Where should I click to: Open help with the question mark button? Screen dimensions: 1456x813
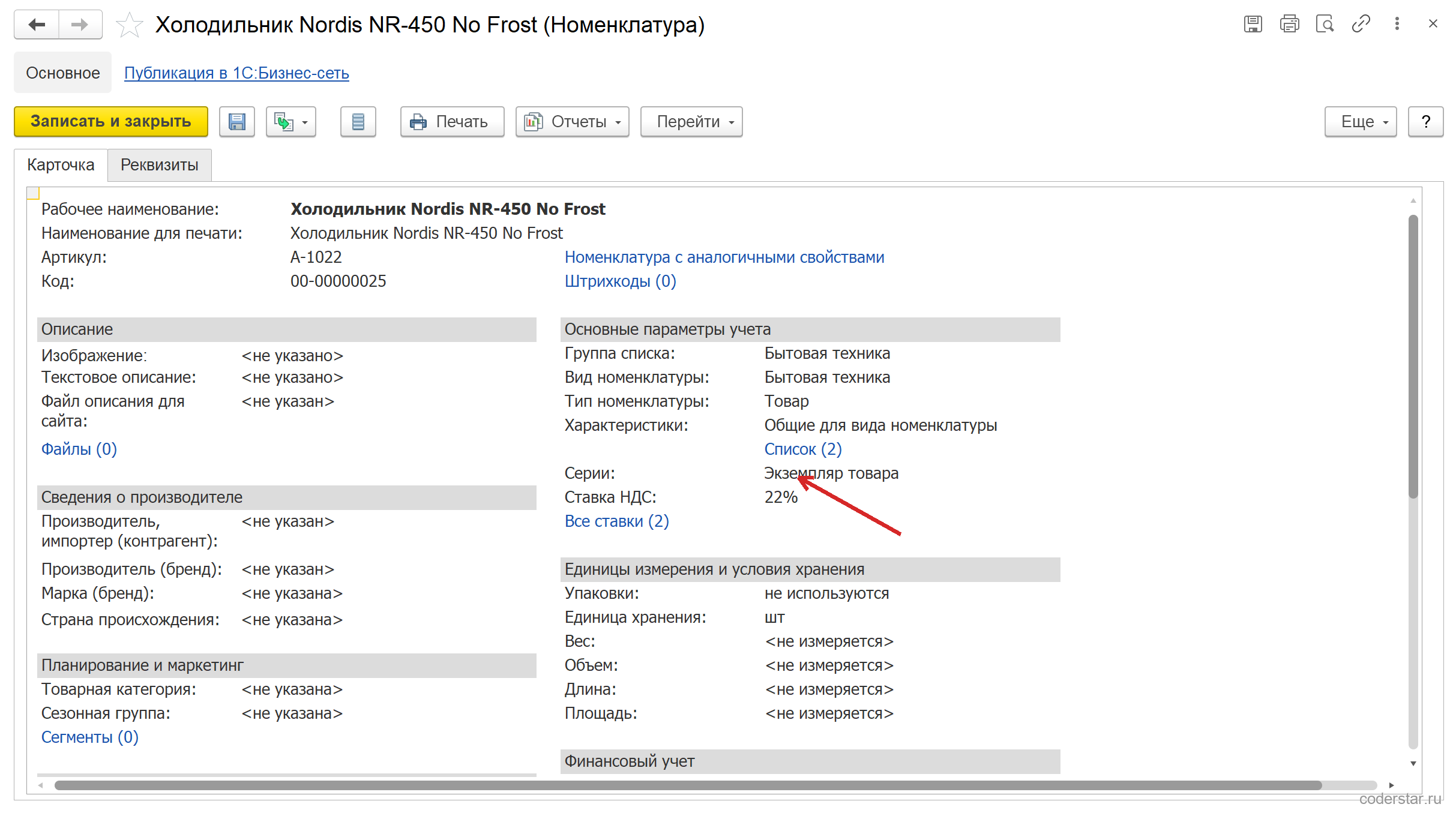pos(1426,122)
